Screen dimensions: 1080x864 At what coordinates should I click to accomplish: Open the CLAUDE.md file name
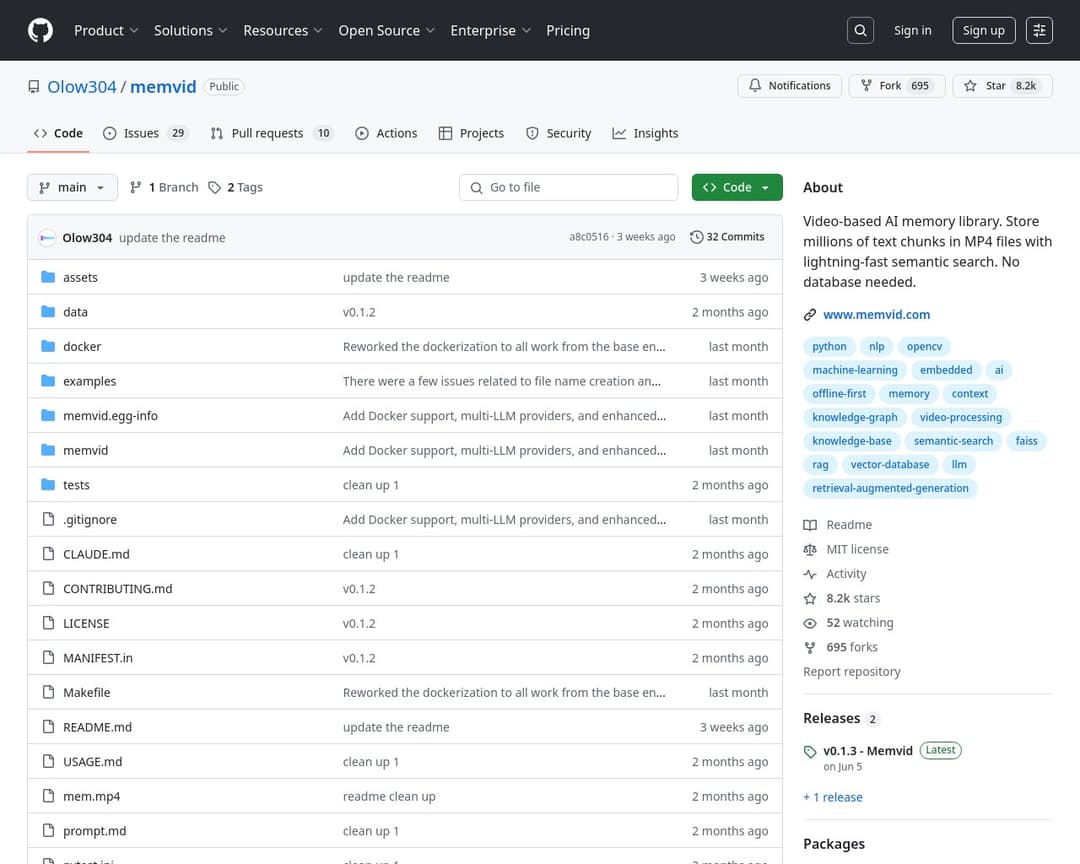96,554
